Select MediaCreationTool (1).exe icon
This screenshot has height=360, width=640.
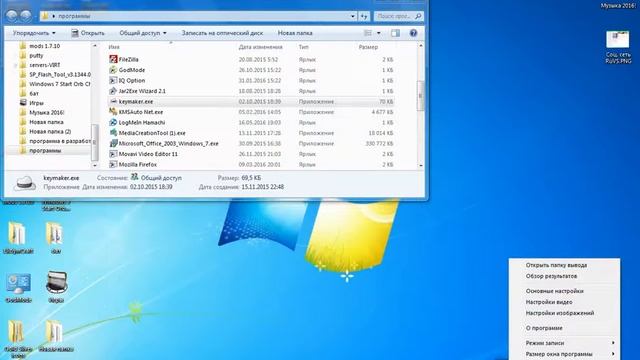[x=113, y=133]
